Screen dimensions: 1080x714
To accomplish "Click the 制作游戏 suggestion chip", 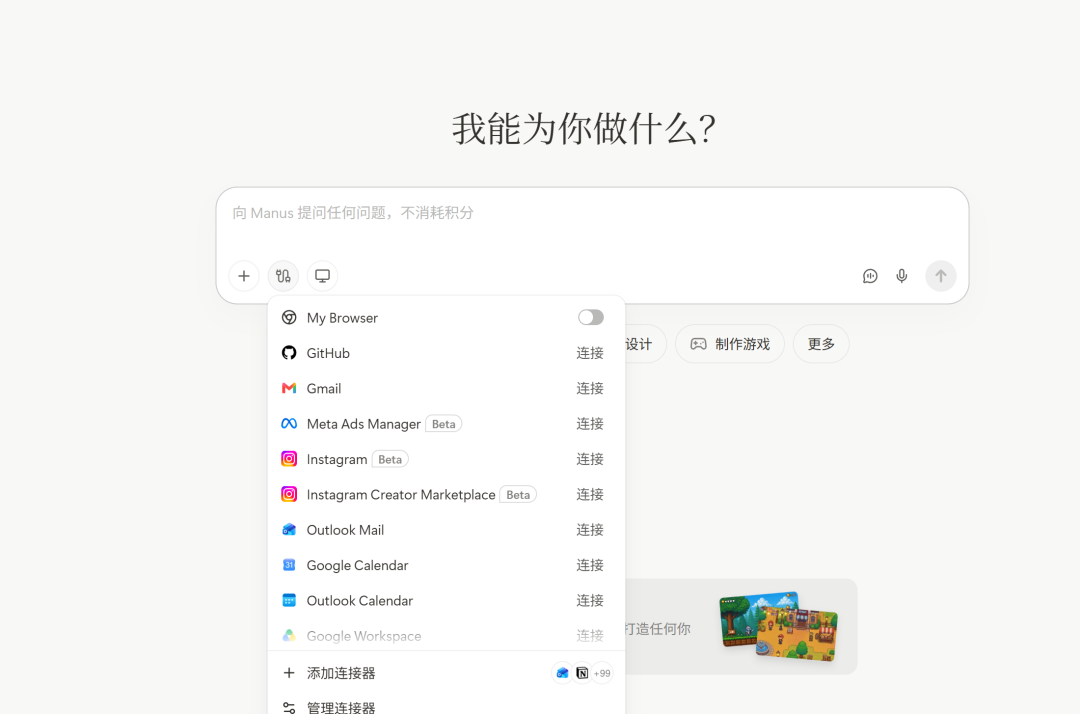I will (729, 344).
